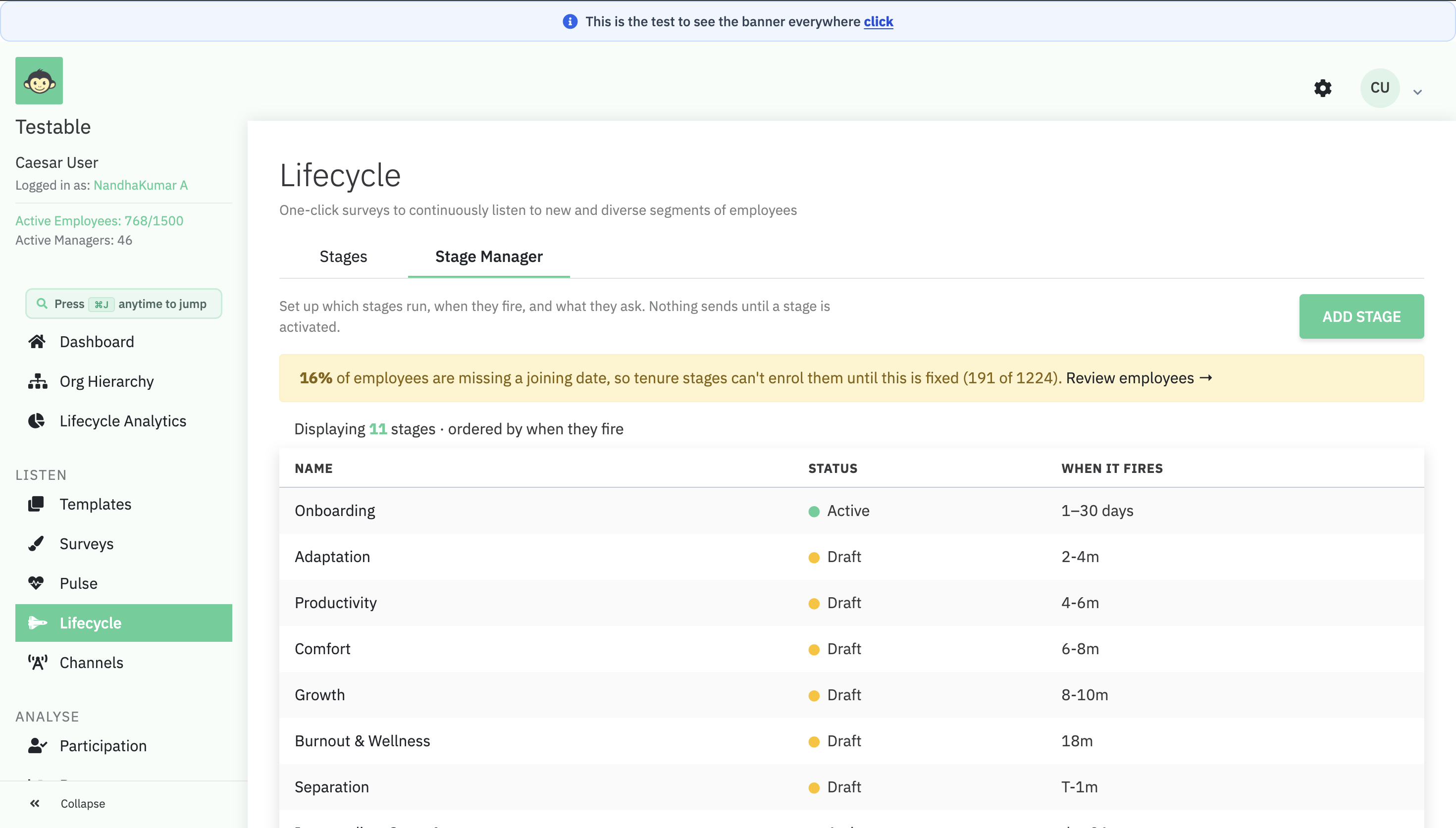Open the Comfort stage row

(851, 649)
